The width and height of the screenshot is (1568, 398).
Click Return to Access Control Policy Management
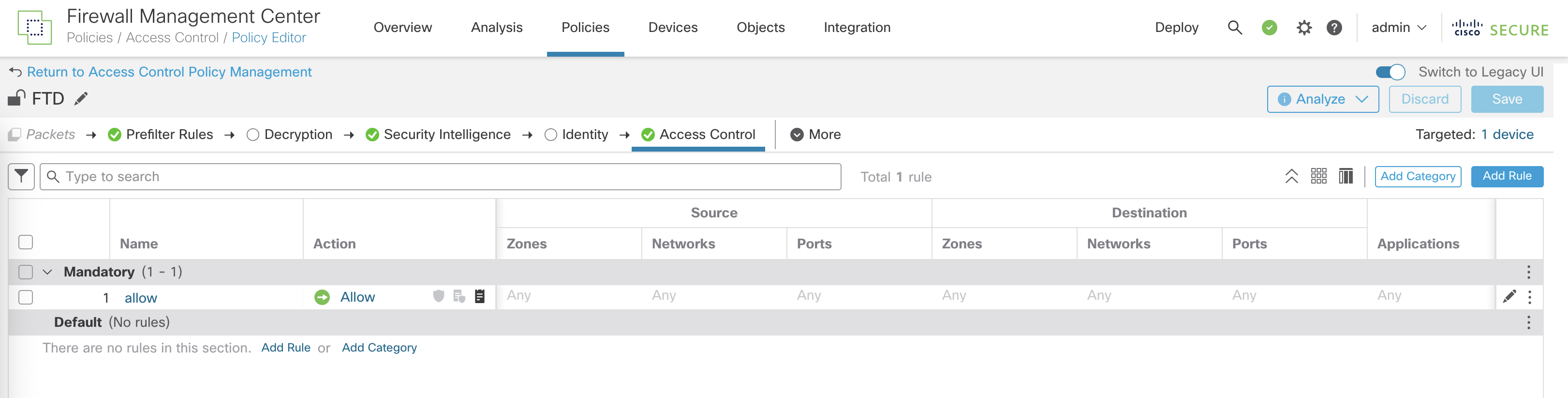[x=169, y=72]
